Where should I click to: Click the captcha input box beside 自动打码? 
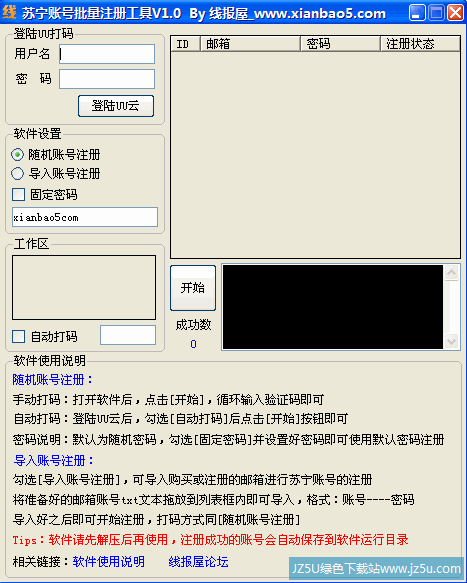click(128, 335)
